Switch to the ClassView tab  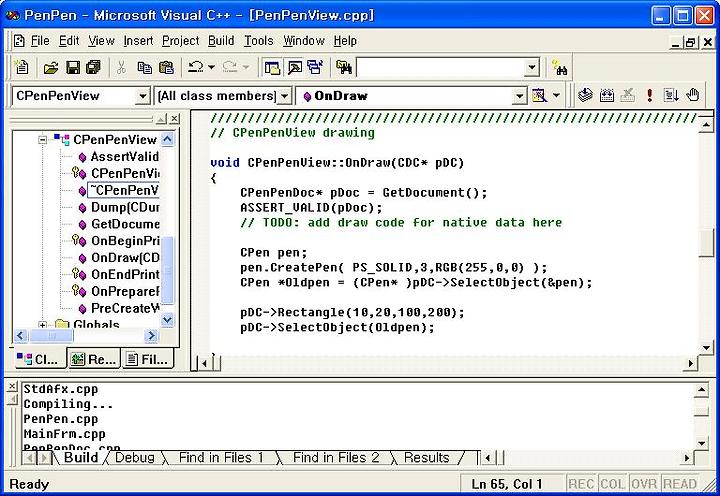coord(38,359)
